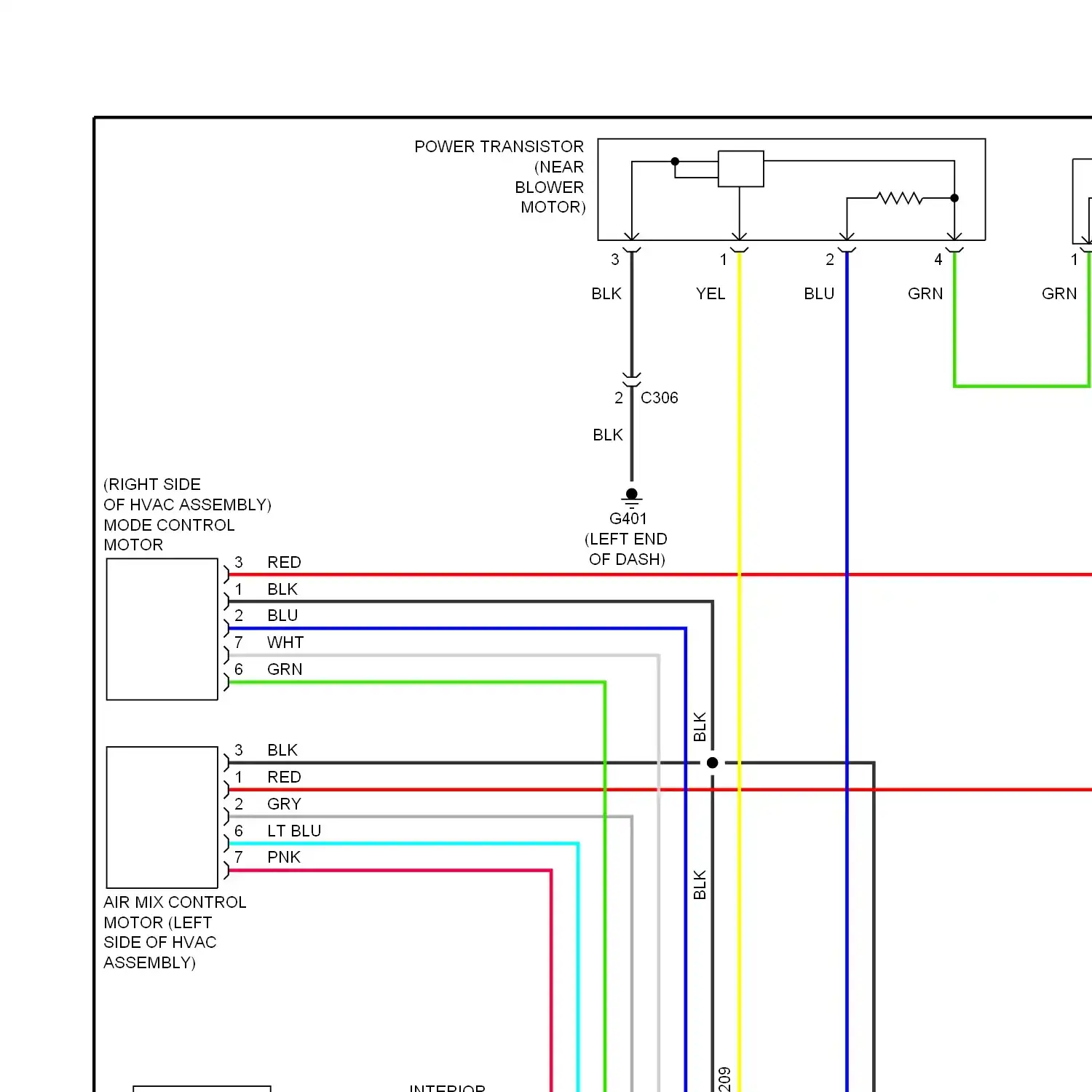The height and width of the screenshot is (1092, 1092).
Task: Click power transistor pin 3 terminal
Action: point(631,249)
